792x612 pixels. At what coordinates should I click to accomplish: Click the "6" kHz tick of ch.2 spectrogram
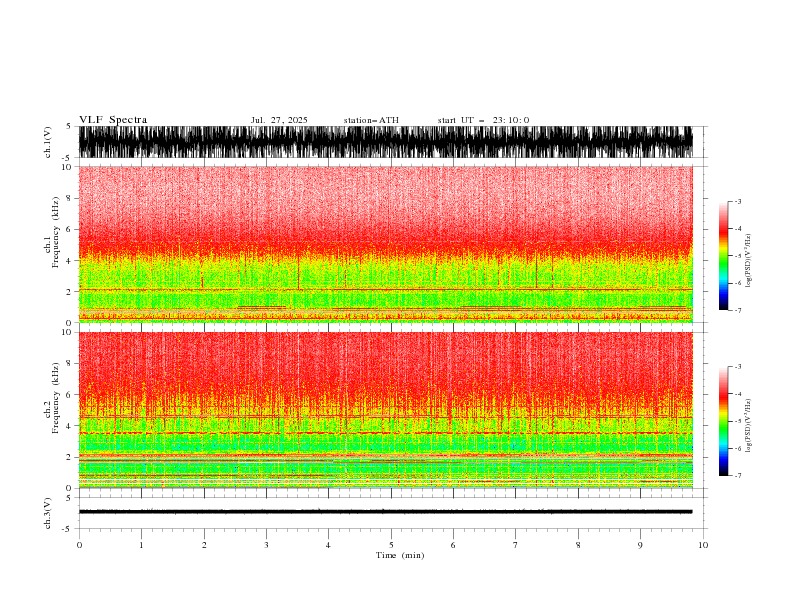pos(69,394)
